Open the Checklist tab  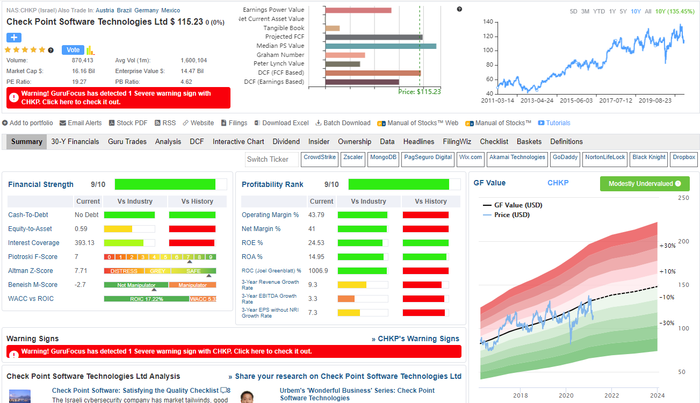tap(494, 141)
